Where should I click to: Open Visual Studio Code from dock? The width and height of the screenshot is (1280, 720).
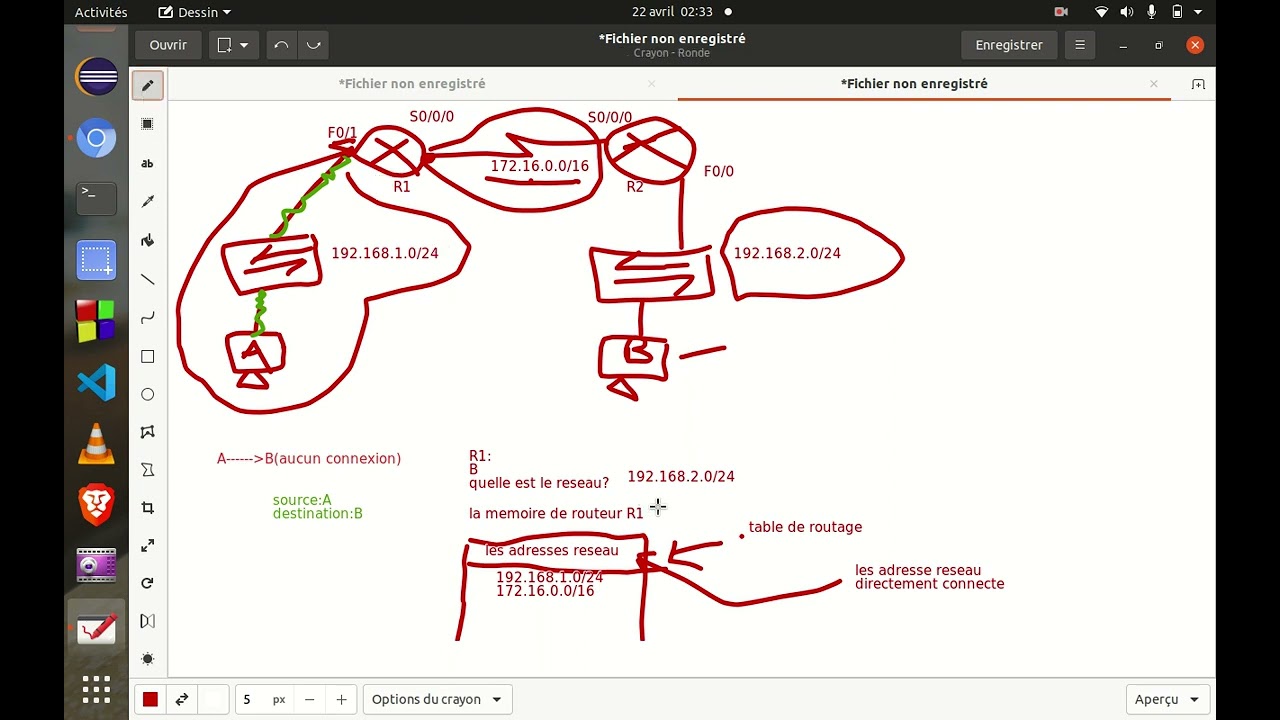pyautogui.click(x=97, y=383)
